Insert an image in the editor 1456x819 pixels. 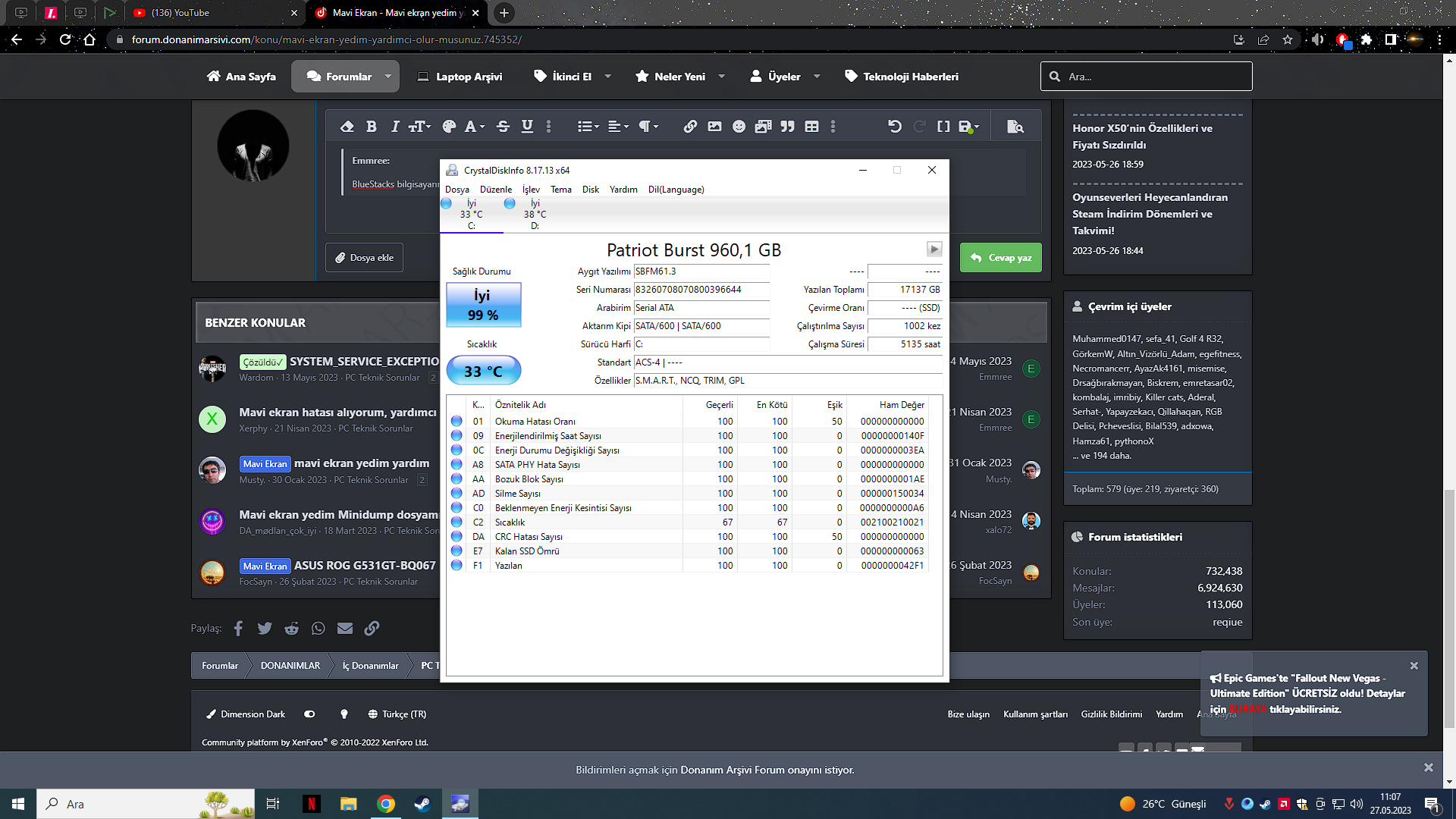(714, 127)
